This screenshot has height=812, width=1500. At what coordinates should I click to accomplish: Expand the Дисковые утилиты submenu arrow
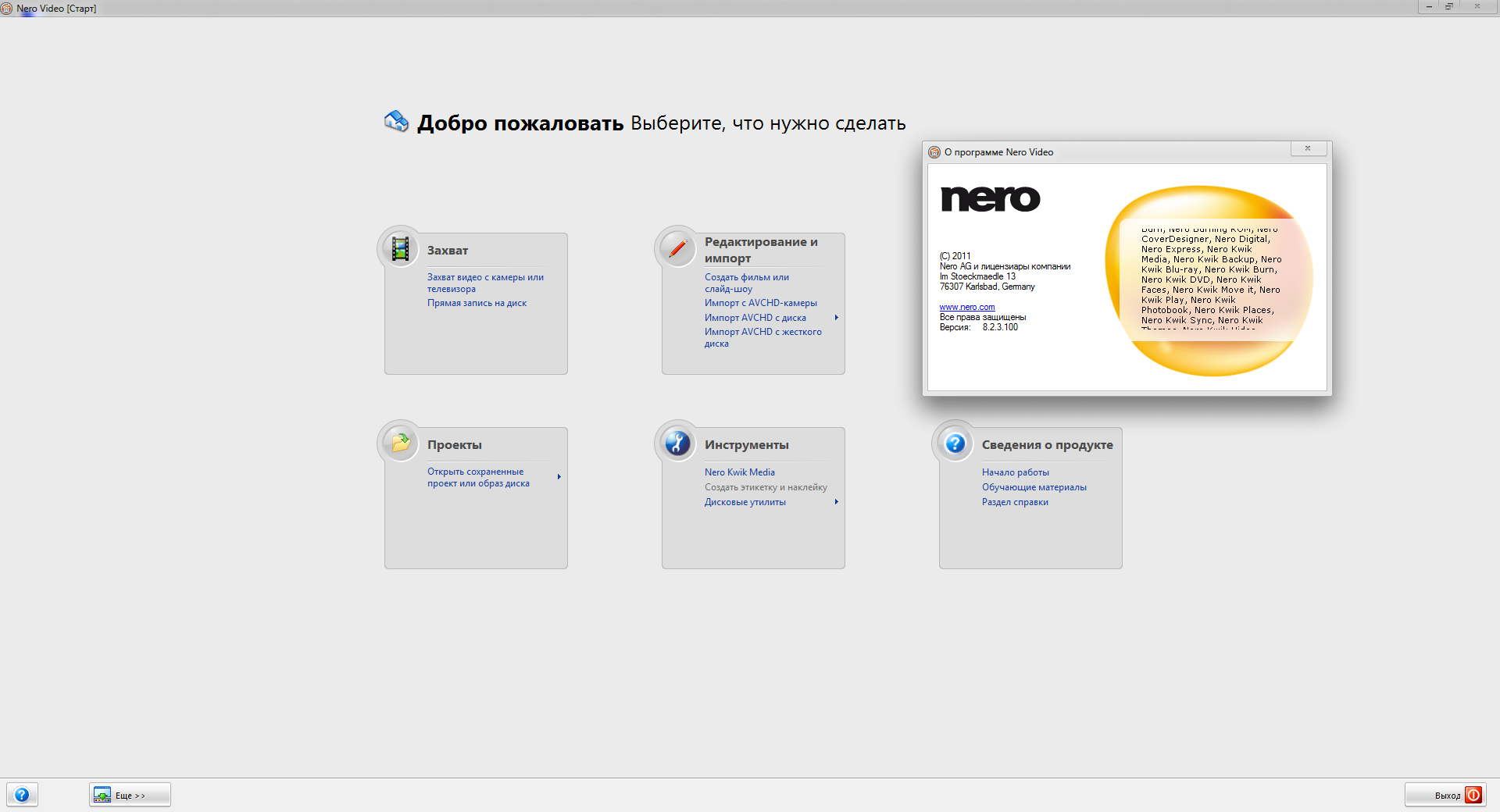coord(836,502)
